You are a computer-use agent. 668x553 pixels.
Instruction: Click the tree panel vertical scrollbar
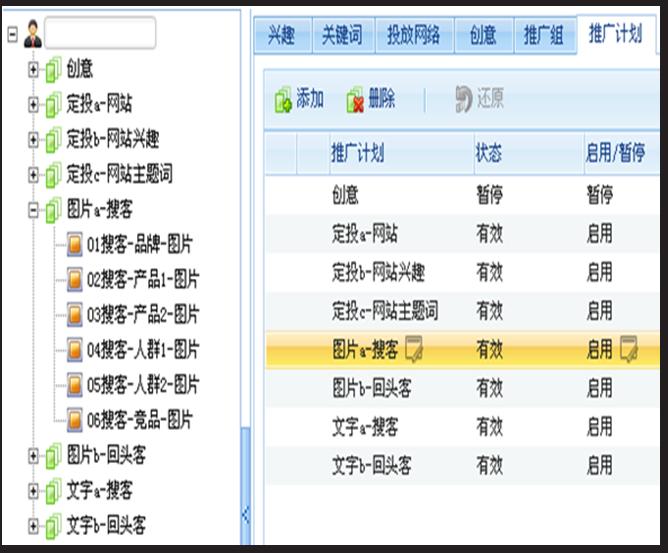[x=245, y=486]
